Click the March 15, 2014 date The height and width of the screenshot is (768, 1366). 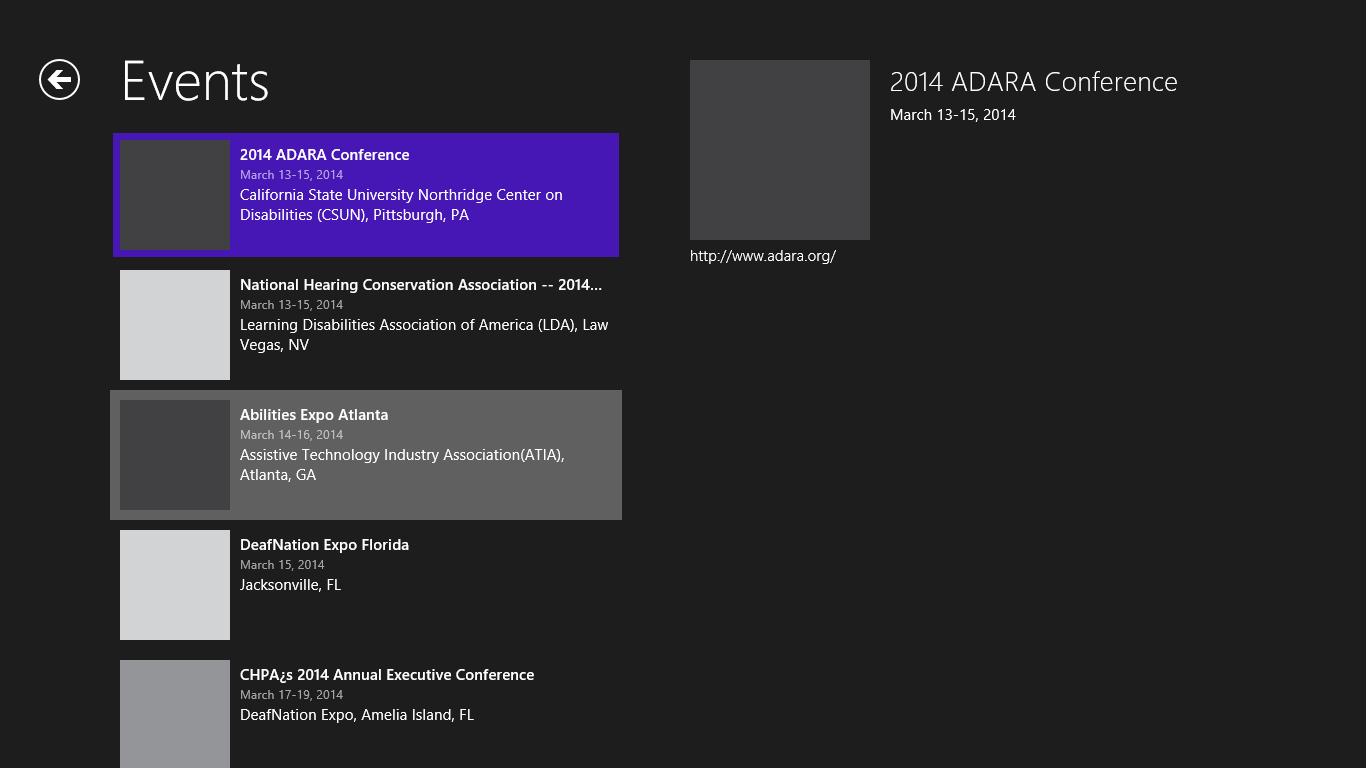282,565
